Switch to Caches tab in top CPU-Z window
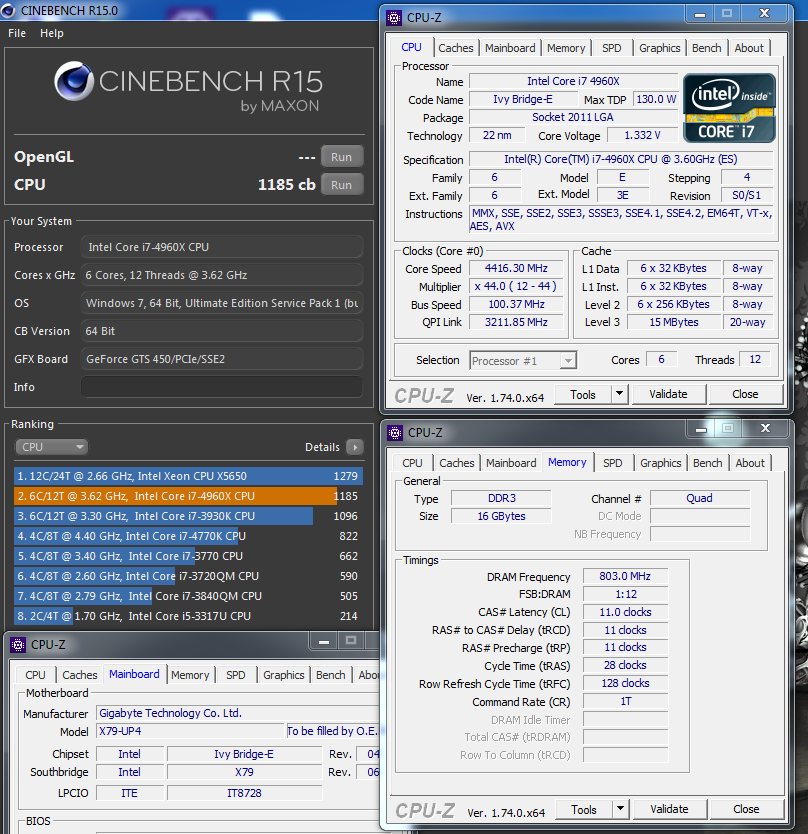Screen dimensions: 808x834 click(456, 48)
